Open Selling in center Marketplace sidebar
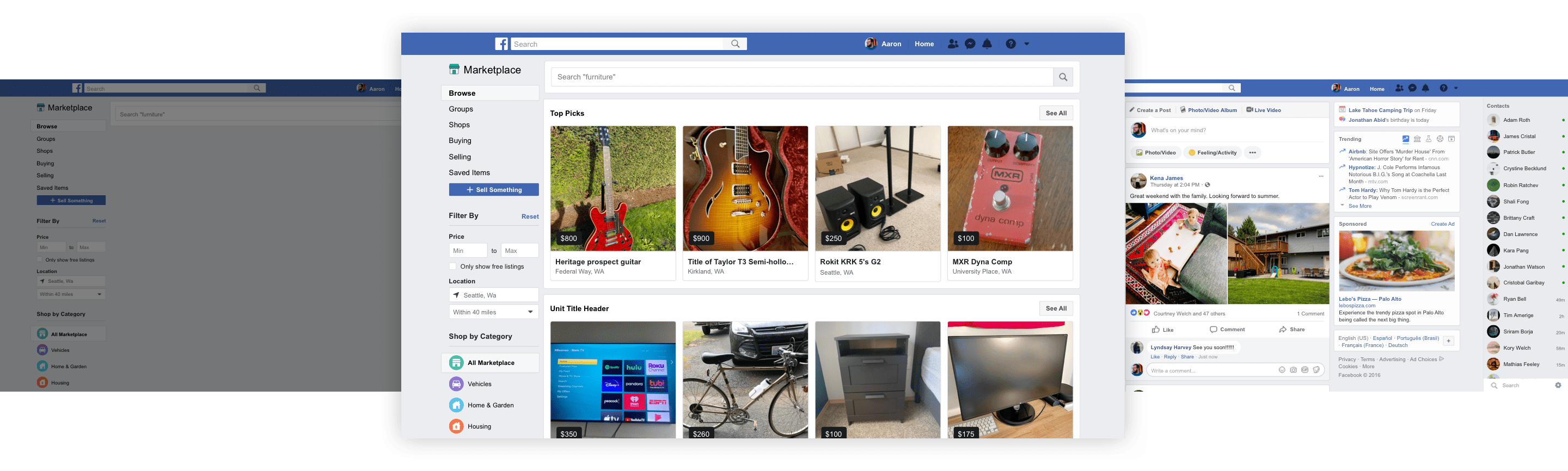The height and width of the screenshot is (471, 1568). 460,157
